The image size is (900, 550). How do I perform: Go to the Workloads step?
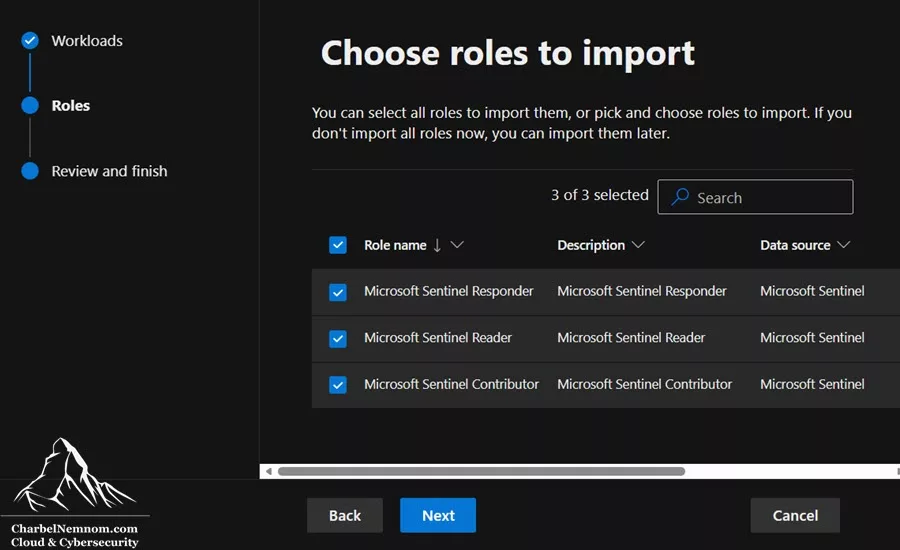87,41
